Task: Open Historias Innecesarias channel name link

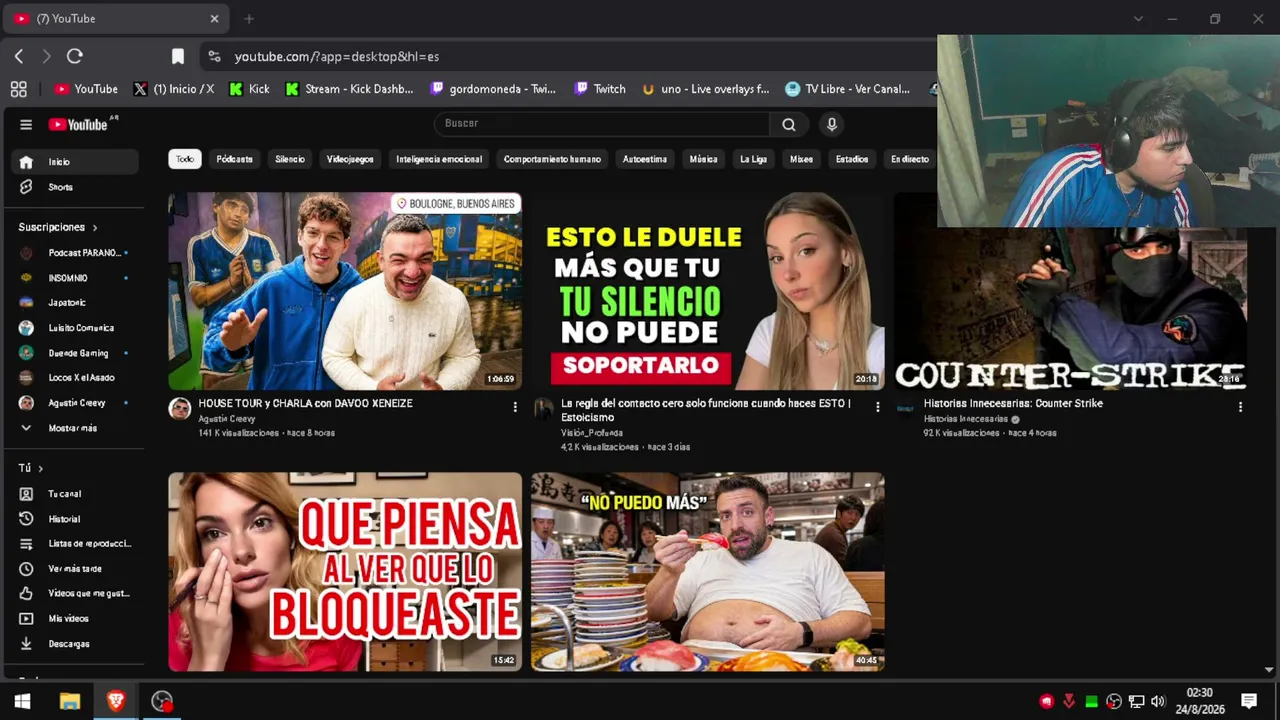Action: point(966,419)
